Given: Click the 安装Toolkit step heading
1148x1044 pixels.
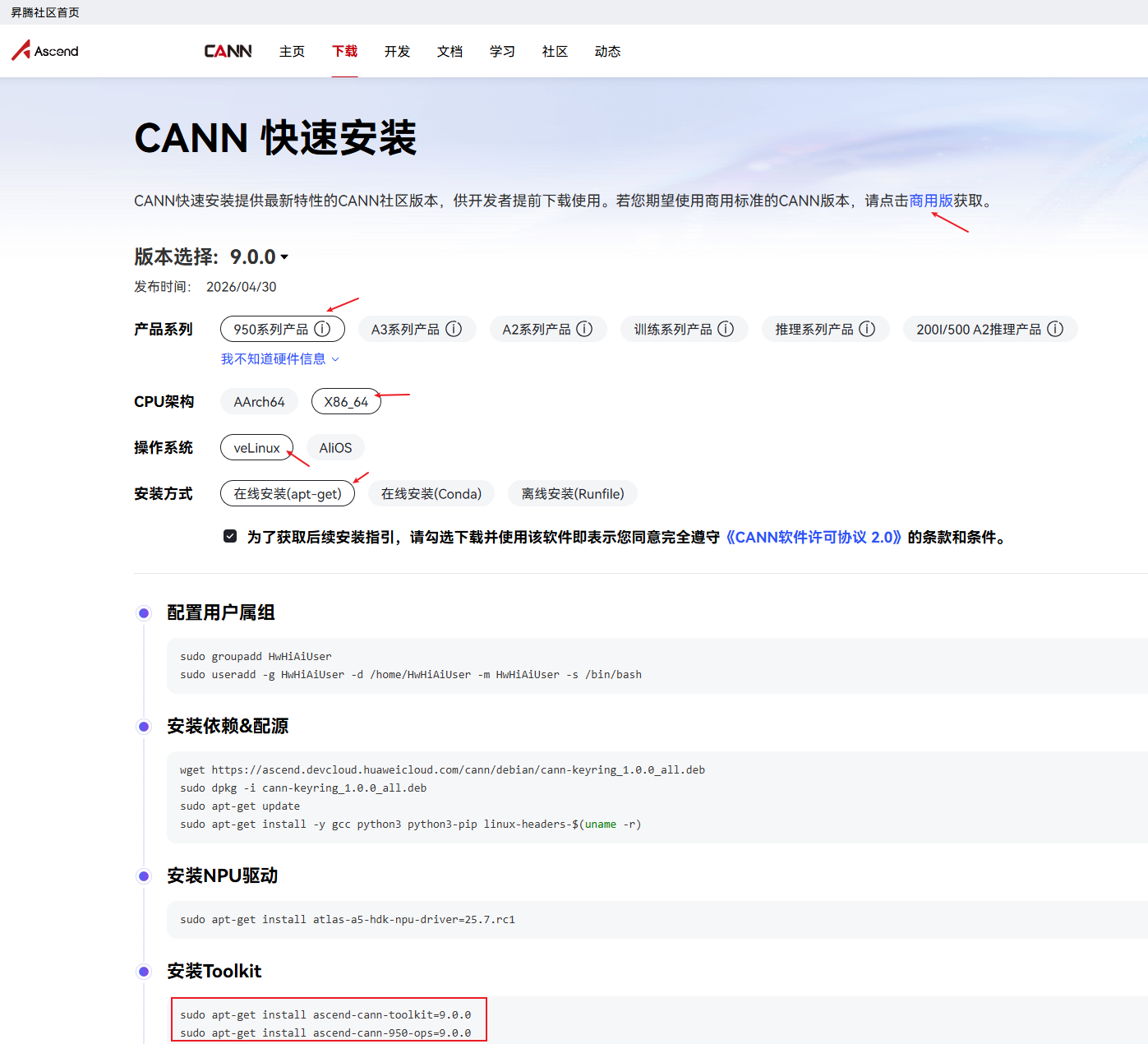Looking at the screenshot, I should point(214,971).
